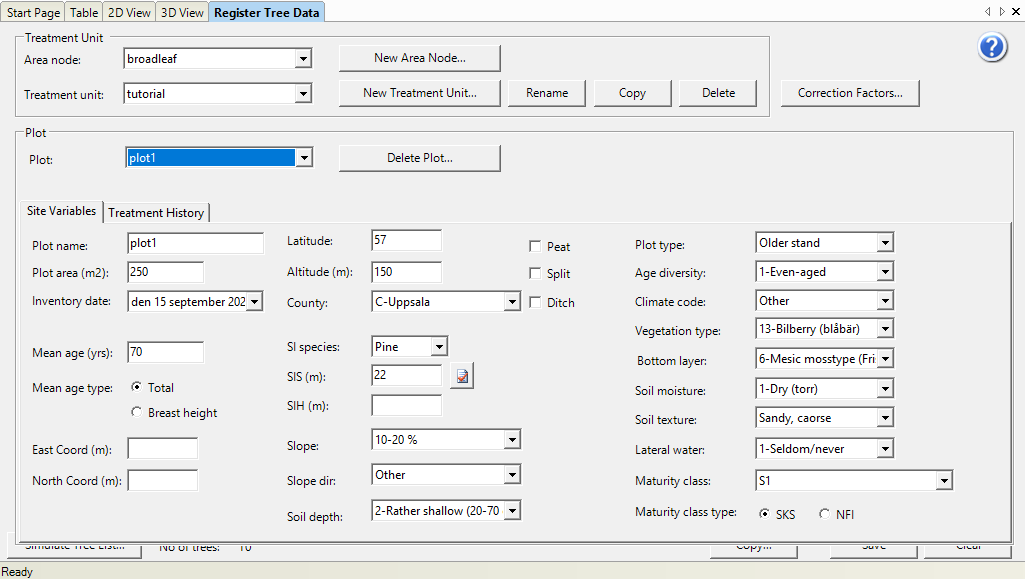Viewport: 1025px width, 579px height.
Task: Select NFI maturity class type
Action: tap(824, 514)
